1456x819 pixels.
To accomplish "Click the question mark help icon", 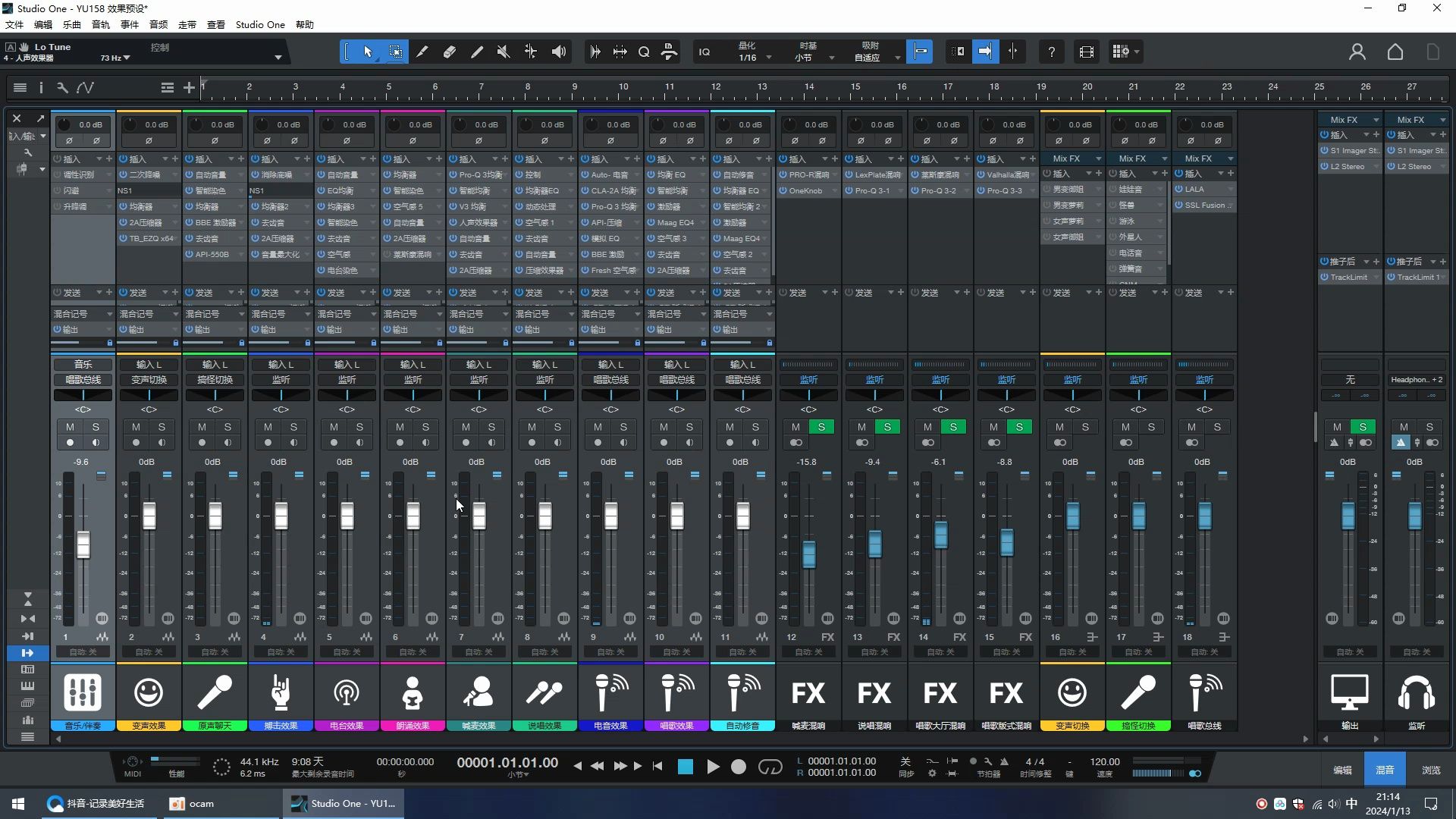I will click(x=1051, y=52).
